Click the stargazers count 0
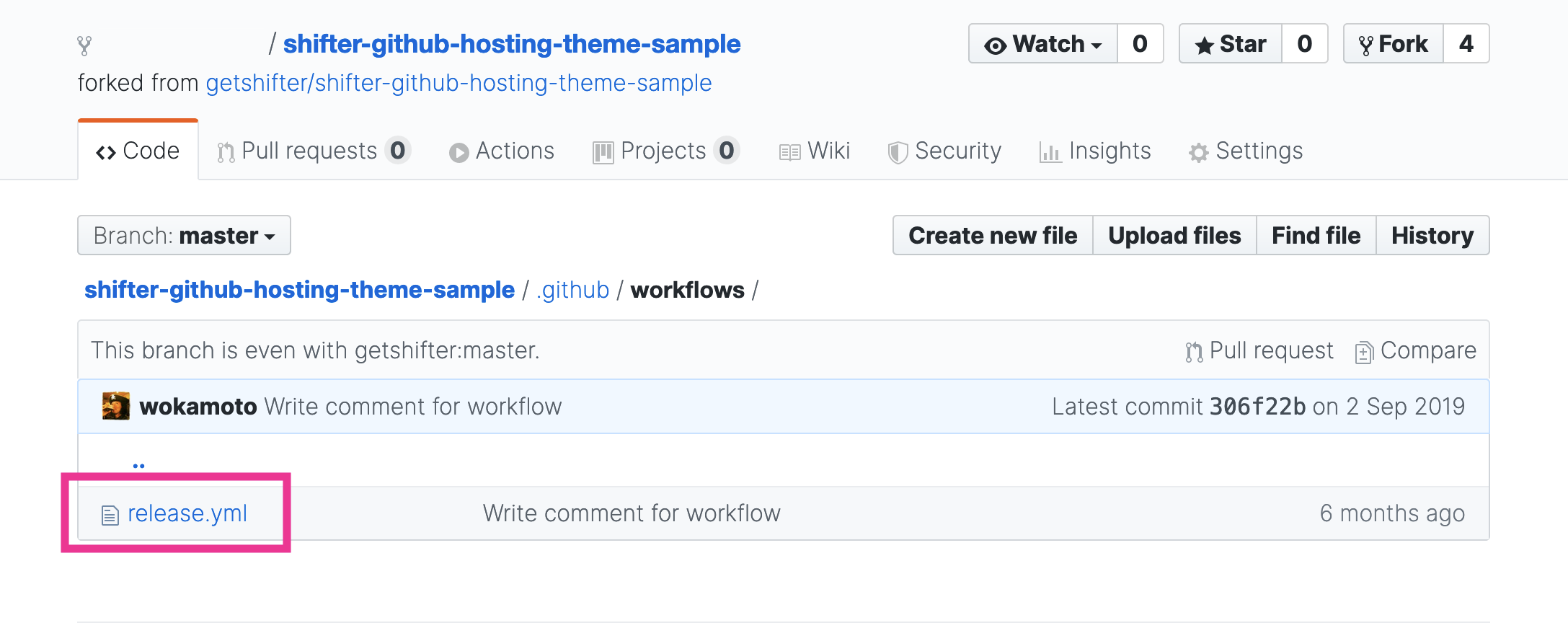 [1304, 44]
